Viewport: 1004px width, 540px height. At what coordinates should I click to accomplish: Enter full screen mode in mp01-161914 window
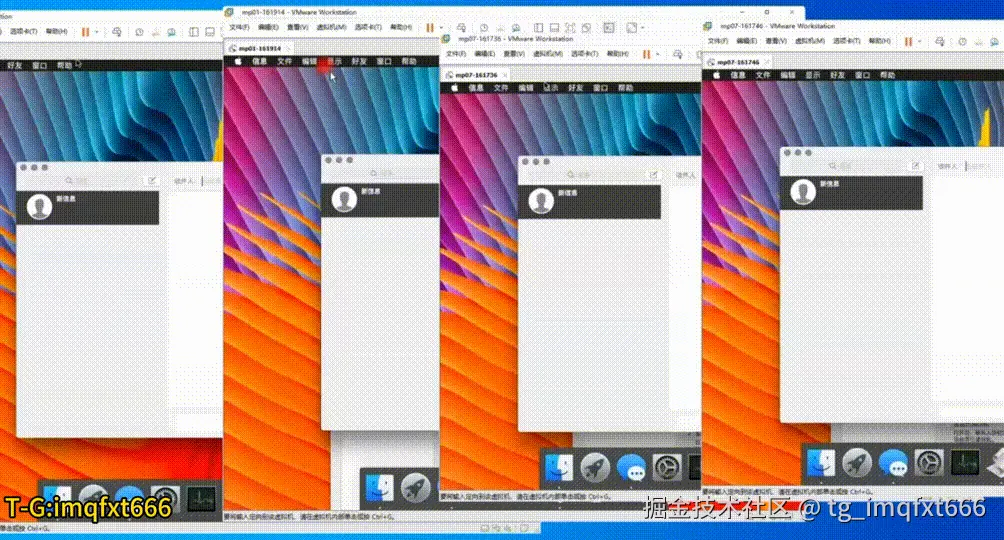[570, 28]
